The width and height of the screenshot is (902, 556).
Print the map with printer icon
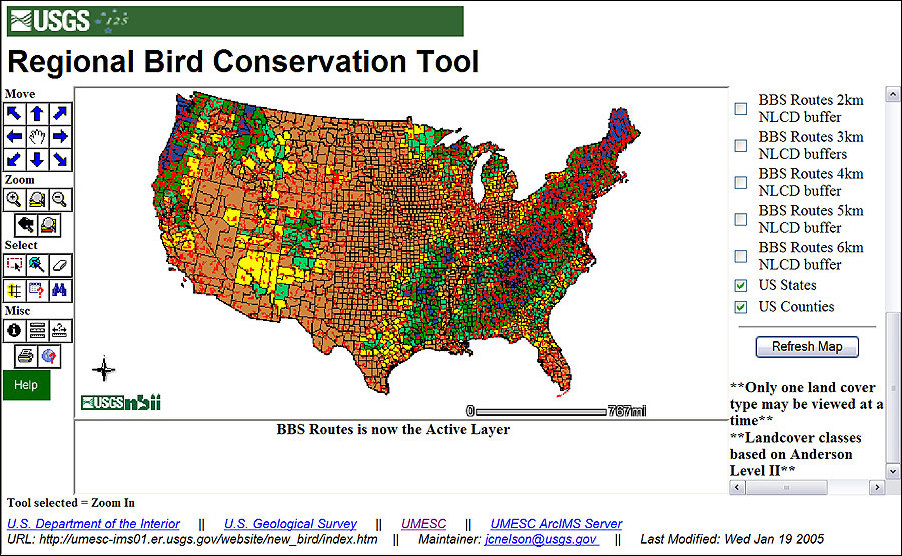[x=26, y=356]
